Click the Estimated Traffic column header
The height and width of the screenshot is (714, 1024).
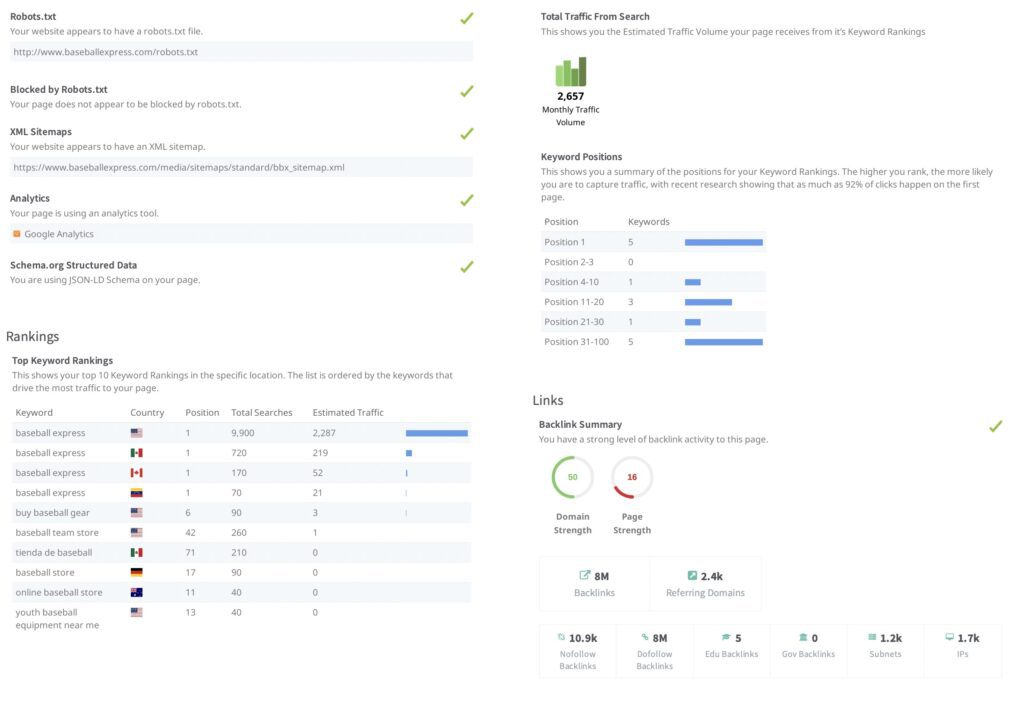click(348, 412)
